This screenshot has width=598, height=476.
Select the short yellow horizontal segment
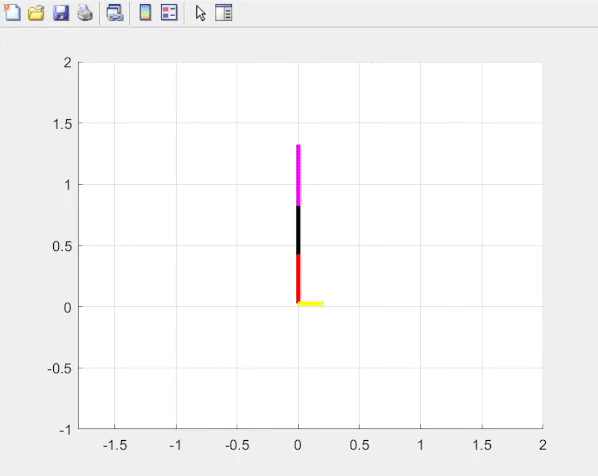point(311,304)
